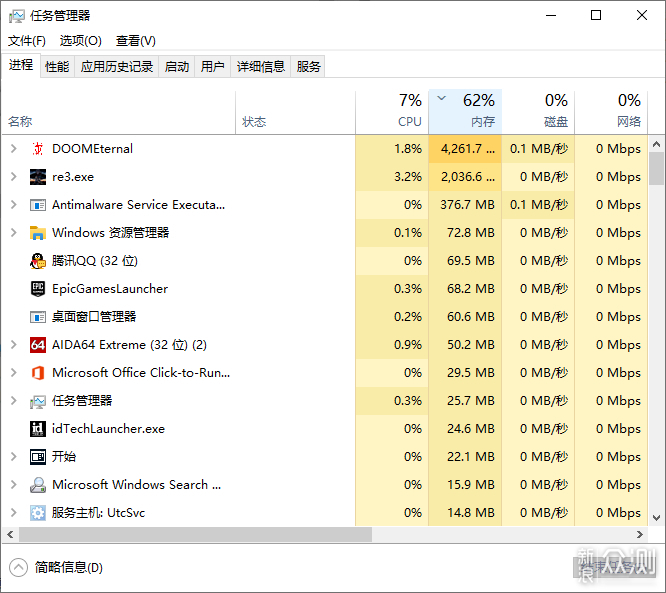Screen dimensions: 666x593
Task: Click the Microsoft Office Click-to-Run icon
Action: pyautogui.click(x=38, y=373)
